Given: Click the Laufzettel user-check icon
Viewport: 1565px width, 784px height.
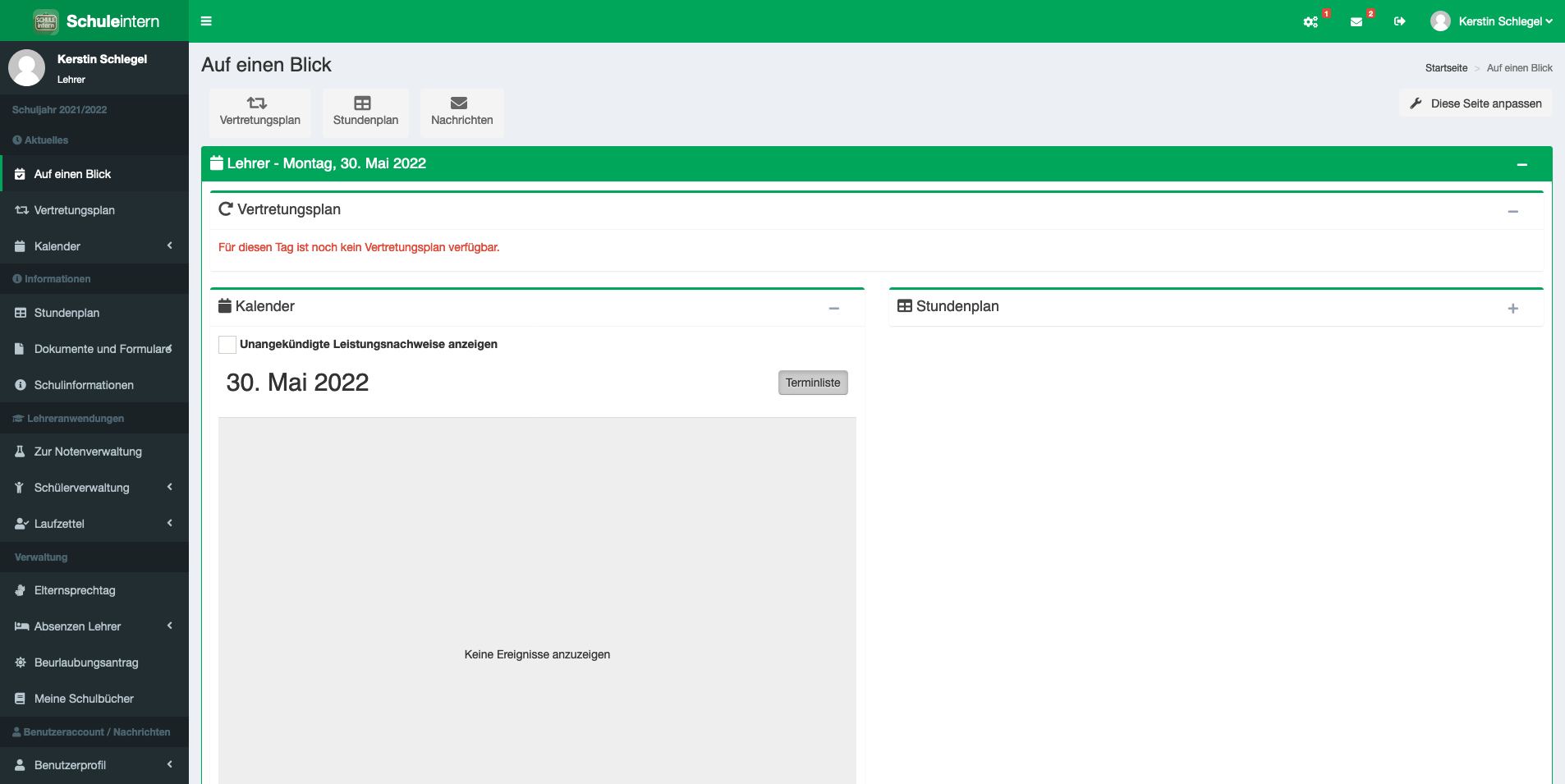Looking at the screenshot, I should [x=21, y=524].
